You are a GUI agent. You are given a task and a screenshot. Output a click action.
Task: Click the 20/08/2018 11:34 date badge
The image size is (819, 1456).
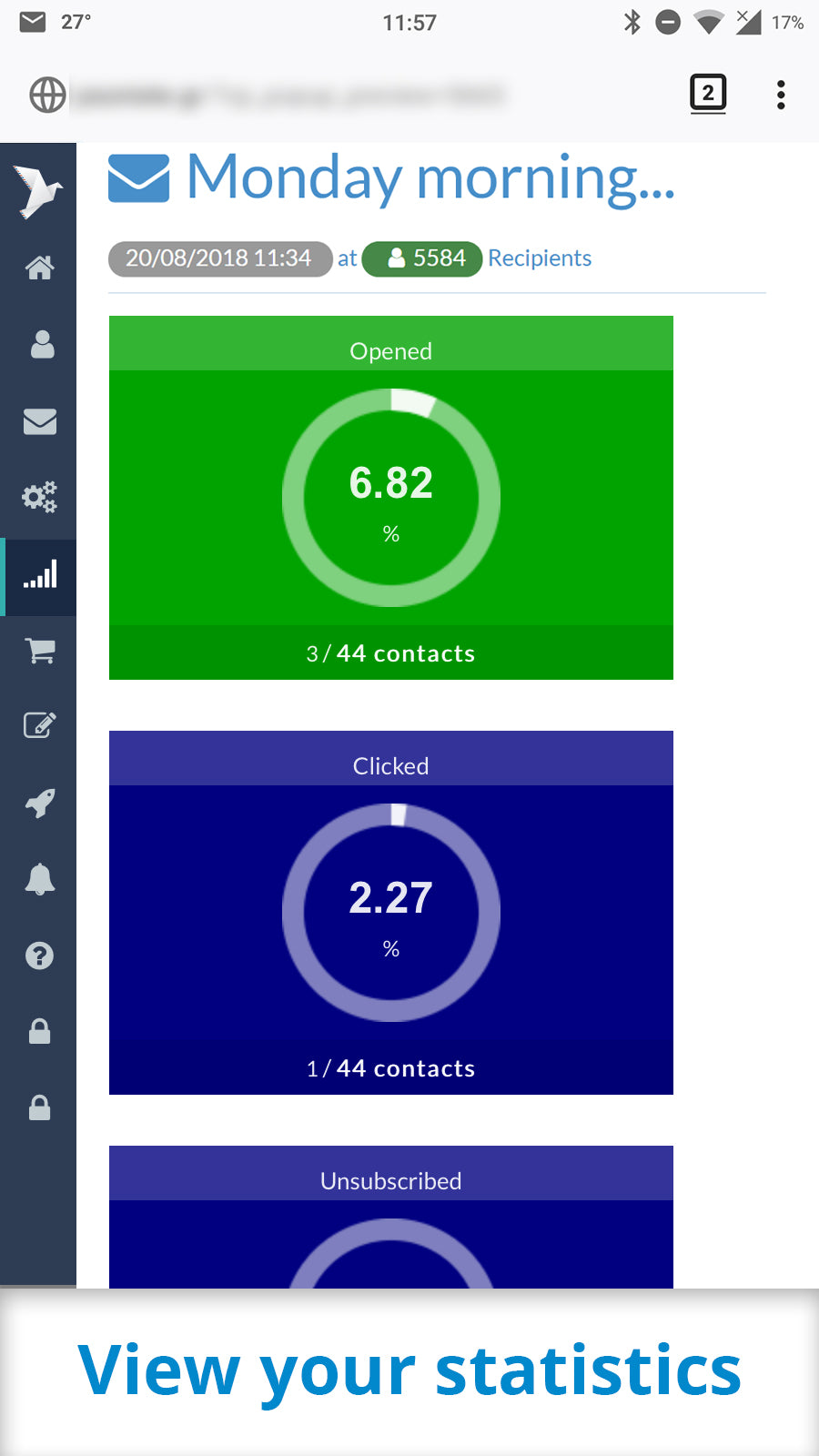(x=218, y=258)
